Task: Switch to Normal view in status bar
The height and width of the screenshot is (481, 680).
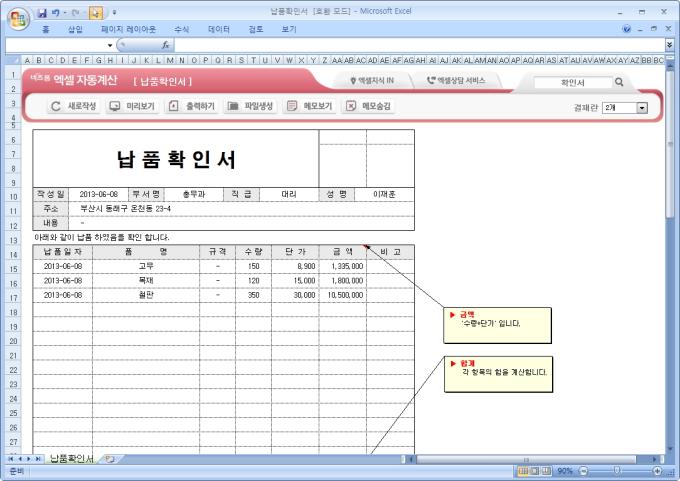Action: click(x=523, y=471)
